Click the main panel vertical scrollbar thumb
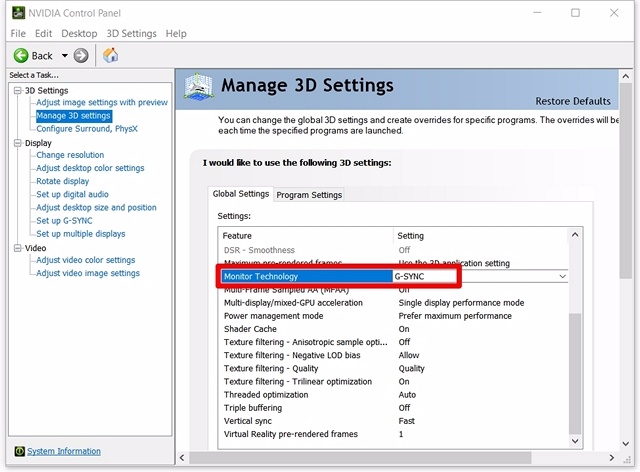Screen dimensions: 640x472 click(x=625, y=182)
